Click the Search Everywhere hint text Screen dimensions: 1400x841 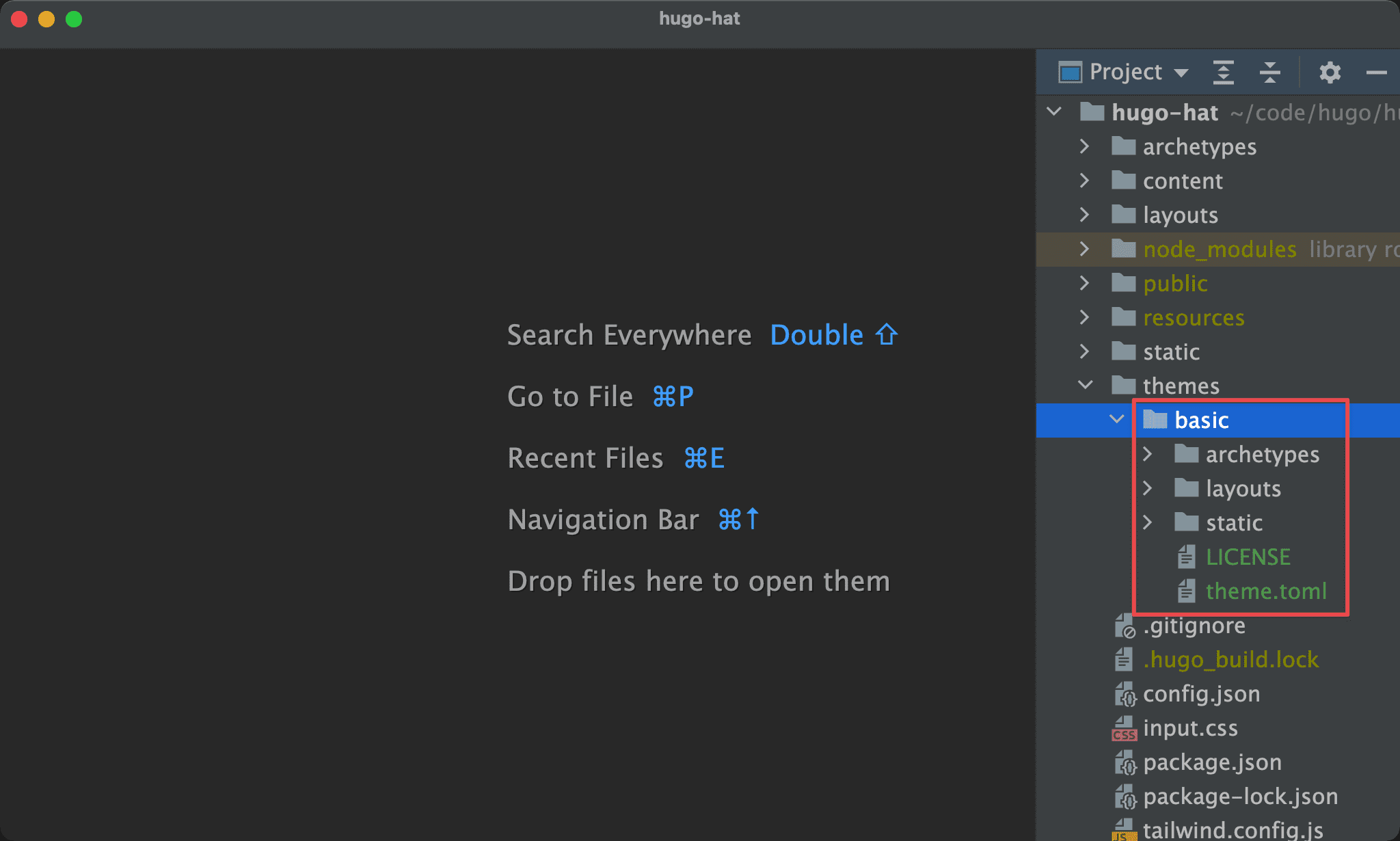(629, 335)
